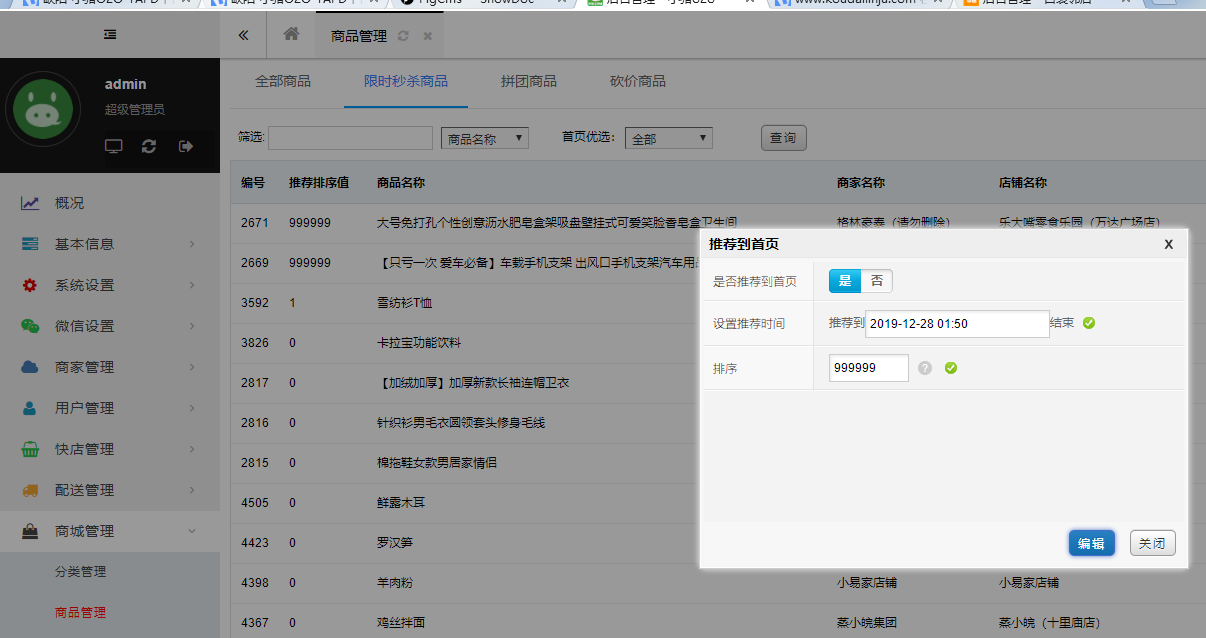The height and width of the screenshot is (638, 1206).
Task: Click the 商家名称 column header
Action: click(x=861, y=183)
